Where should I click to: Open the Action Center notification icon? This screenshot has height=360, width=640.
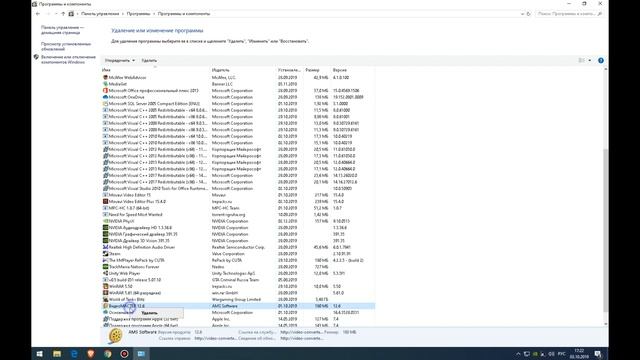tap(598, 353)
